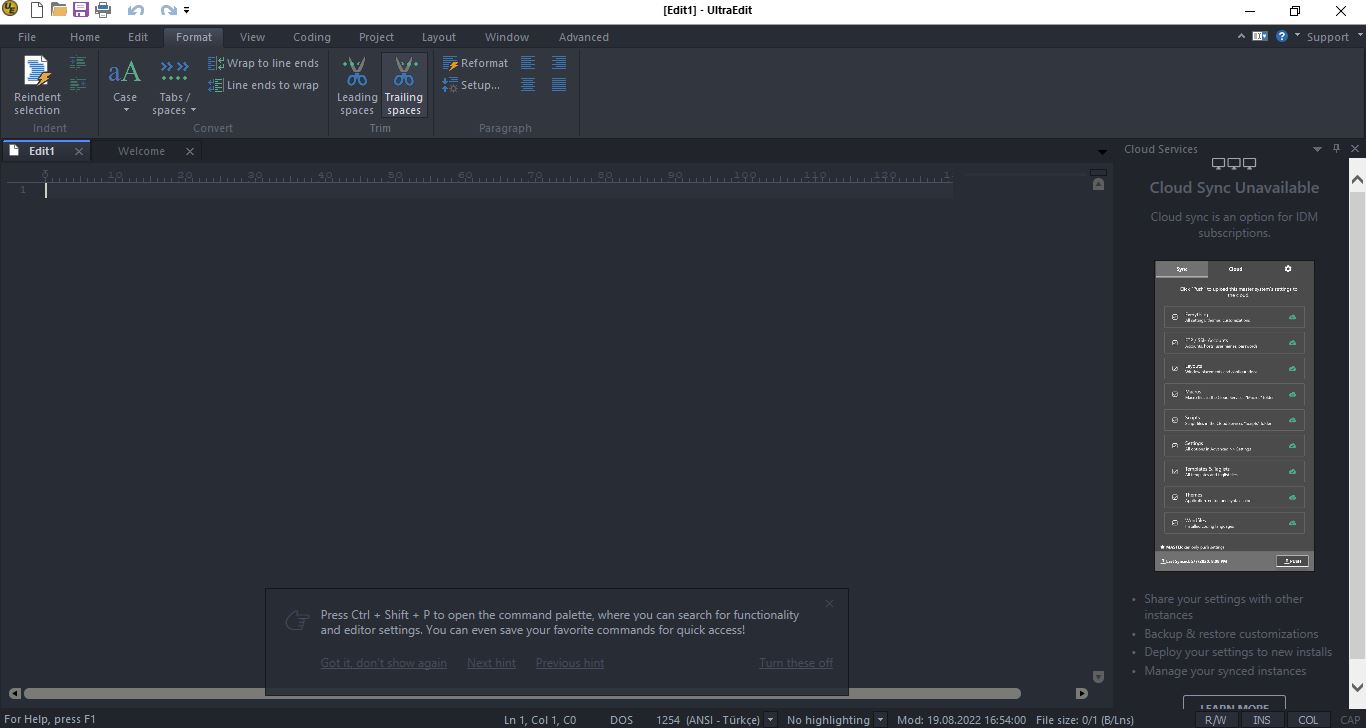This screenshot has width=1366, height=728.
Task: Click the "Turn these off" link
Action: [x=796, y=663]
